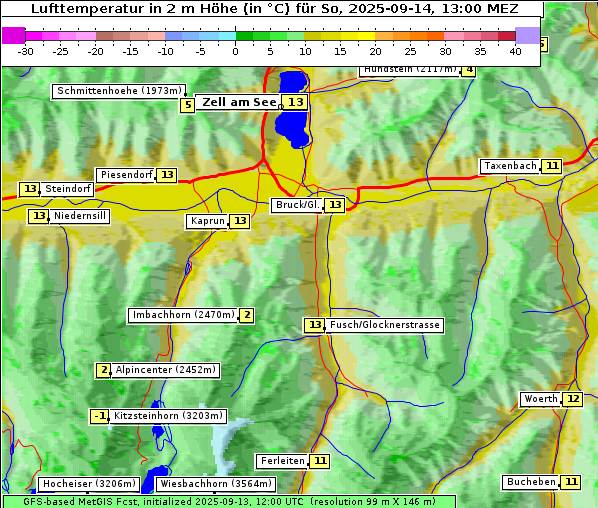Select the Wiesbachhorn (3564m) label
This screenshot has height=508, width=598.
pos(215,484)
